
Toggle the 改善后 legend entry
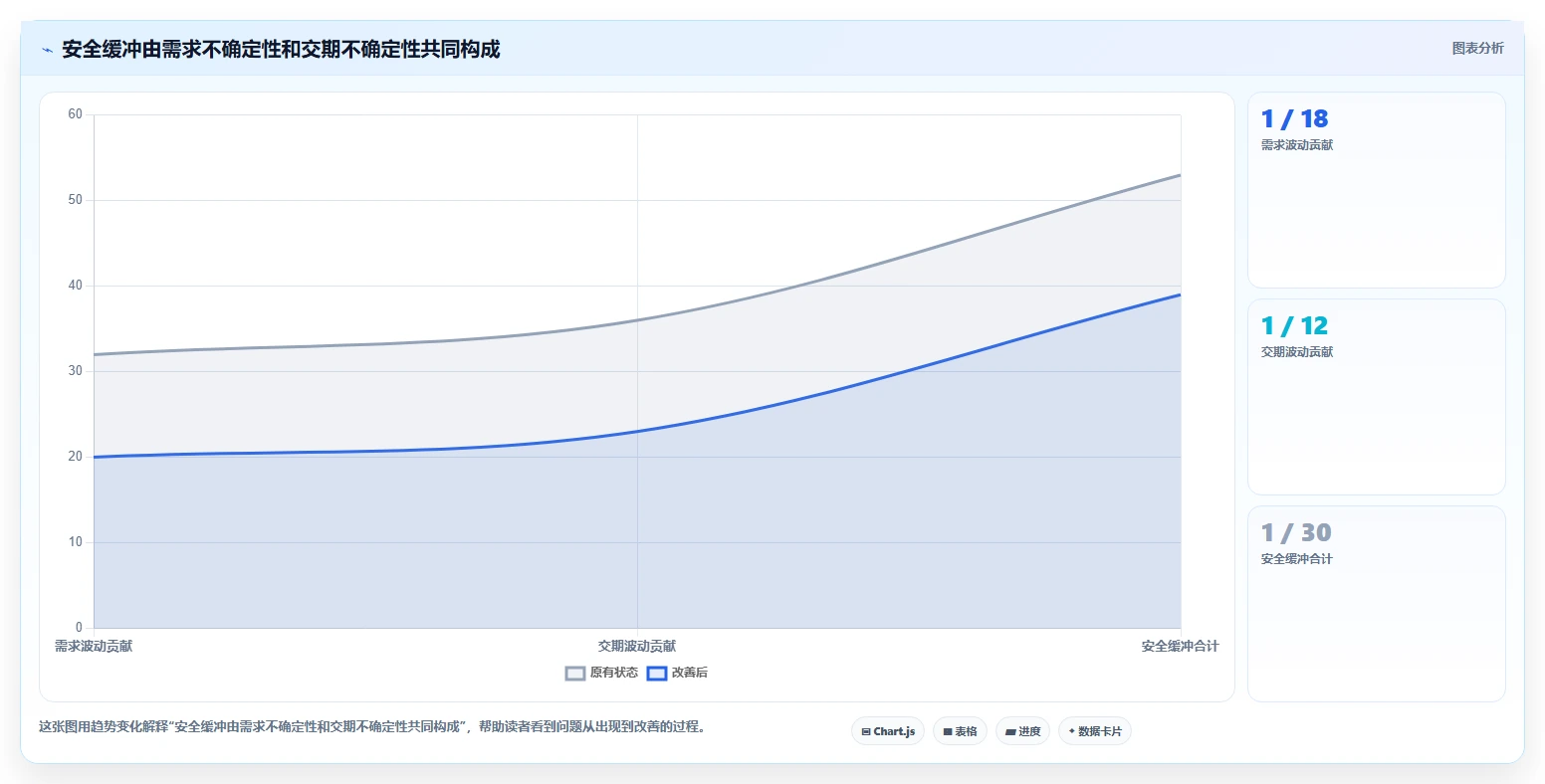(x=677, y=673)
